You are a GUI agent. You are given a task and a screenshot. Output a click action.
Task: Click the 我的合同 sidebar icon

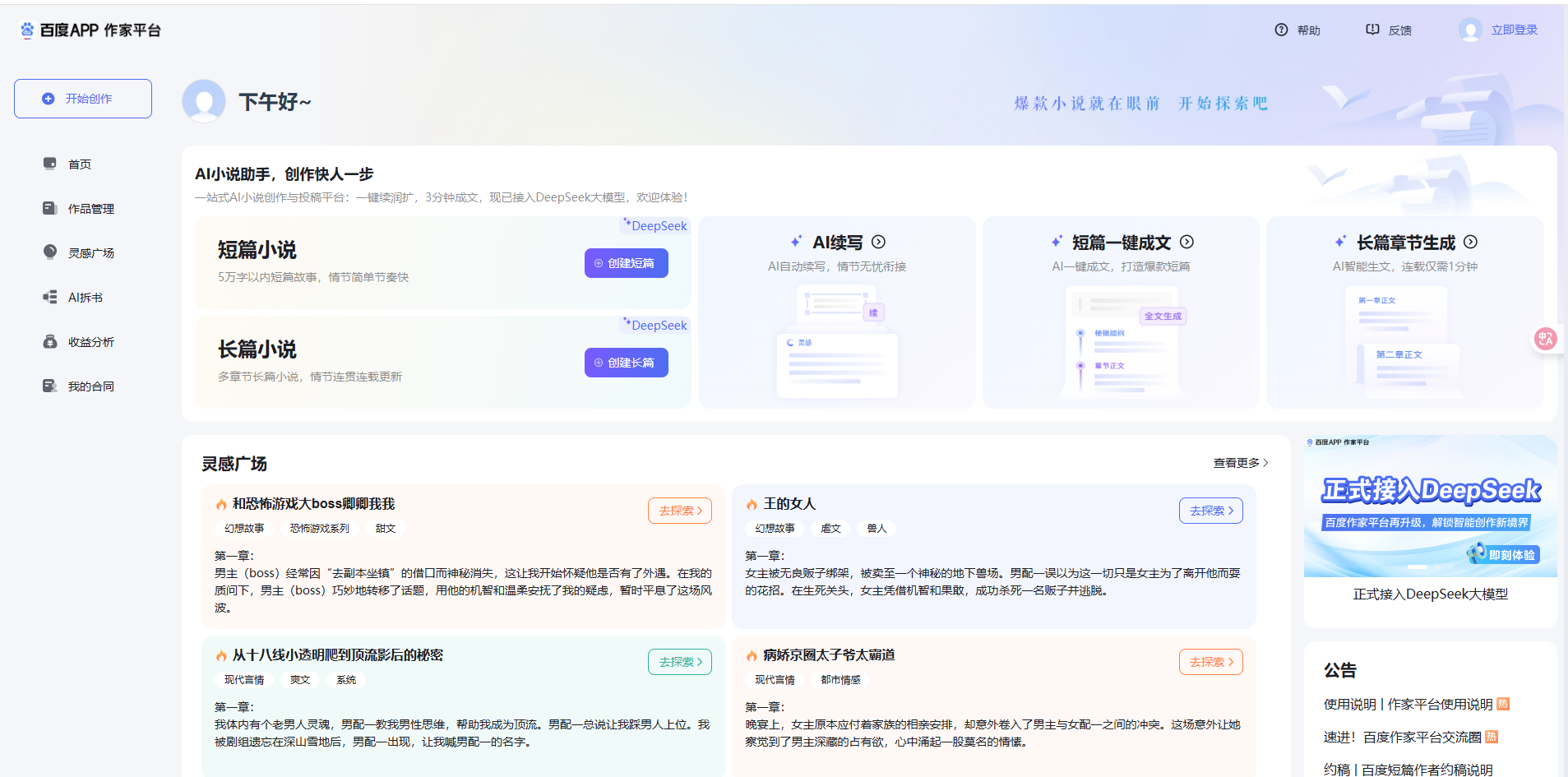click(x=50, y=386)
